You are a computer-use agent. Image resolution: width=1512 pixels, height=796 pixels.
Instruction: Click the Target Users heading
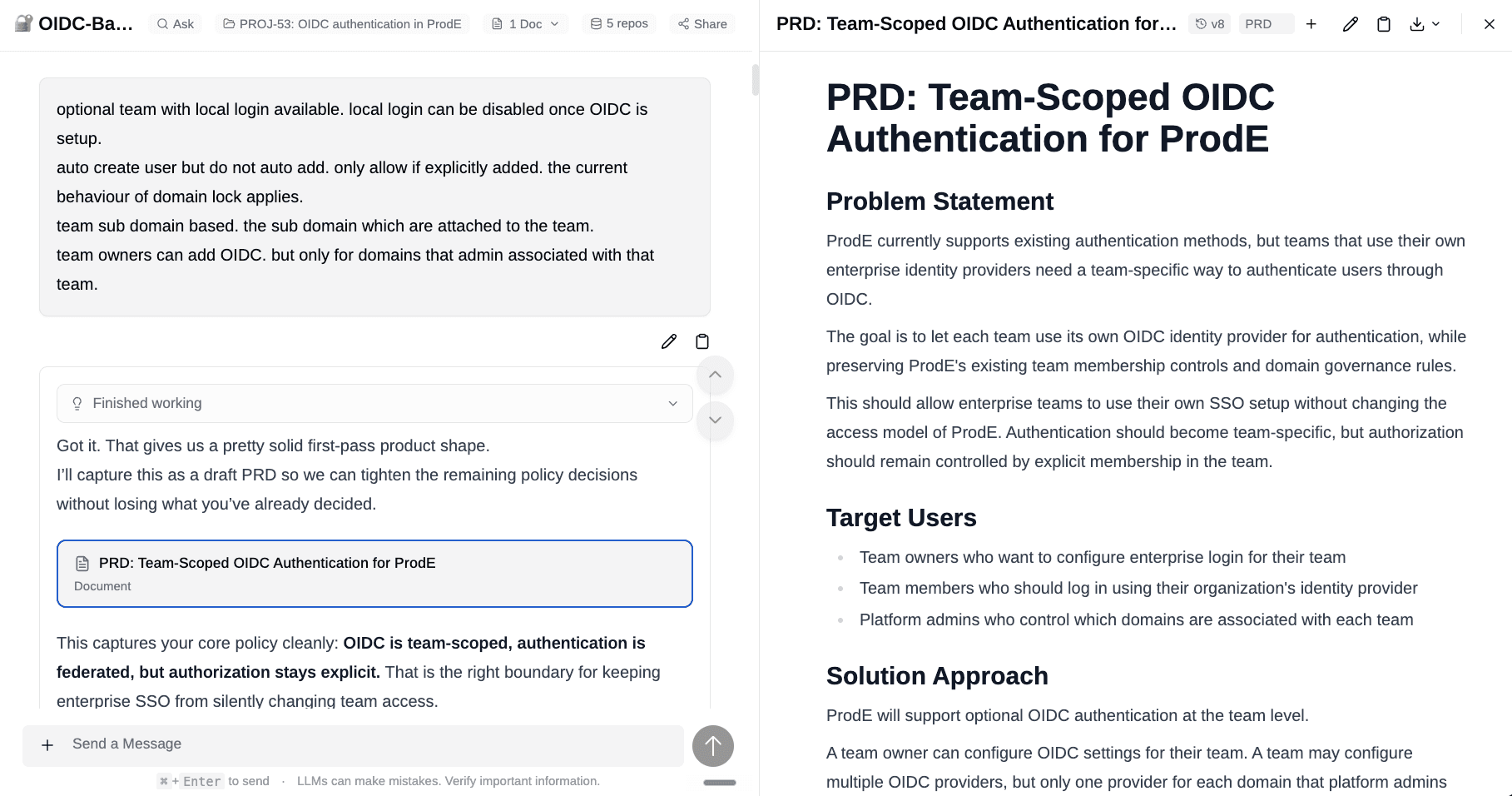pos(901,518)
